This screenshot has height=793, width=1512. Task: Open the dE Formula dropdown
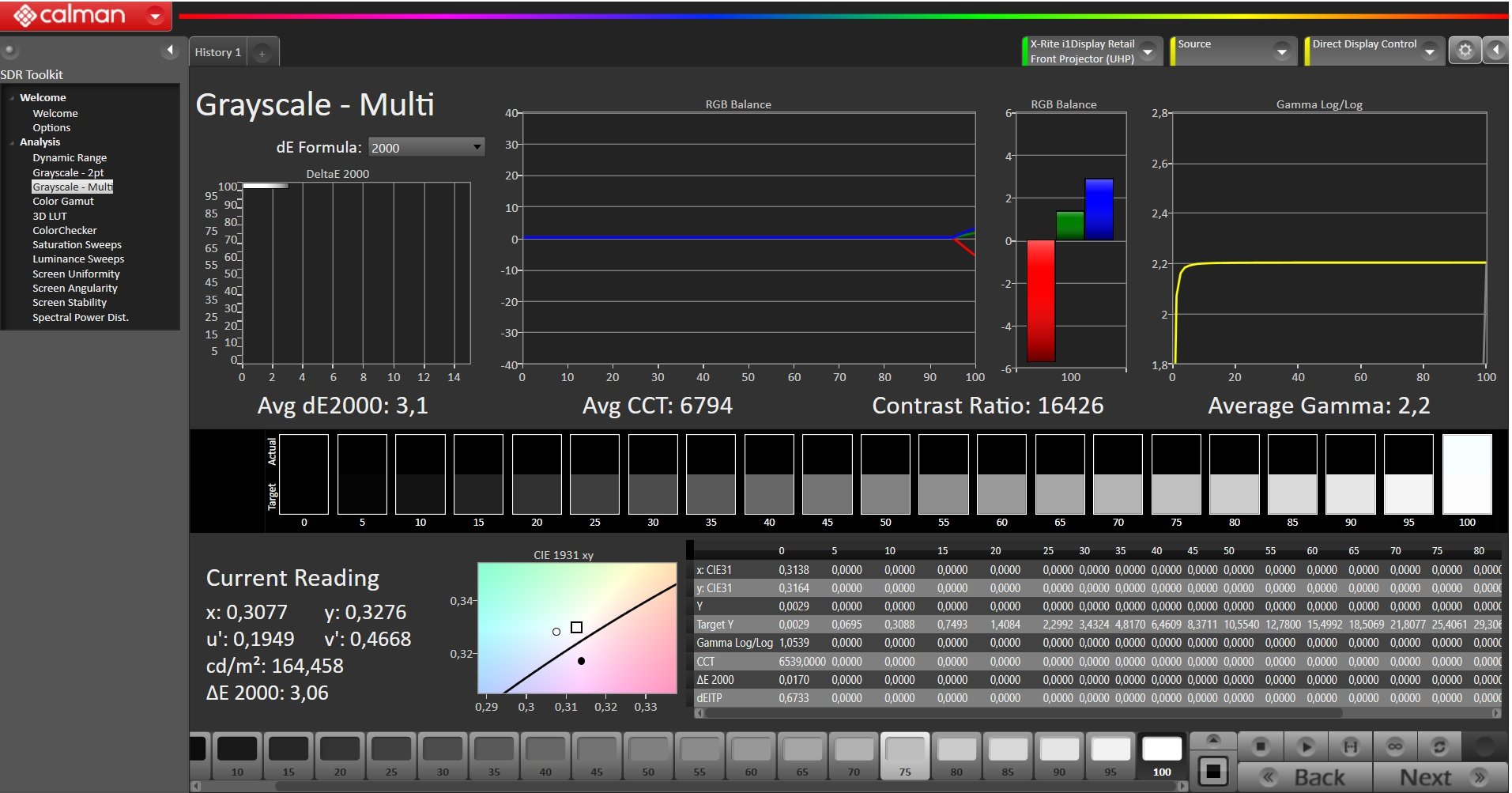point(427,147)
